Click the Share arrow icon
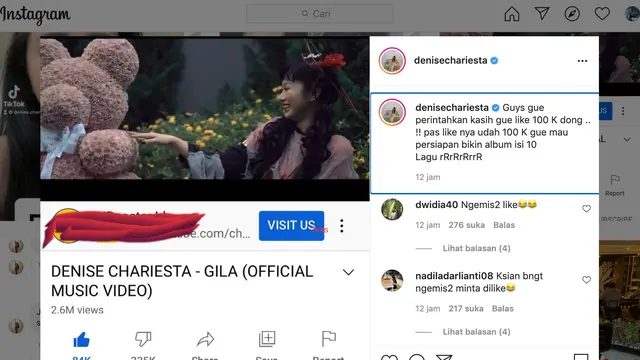Image resolution: width=640 pixels, height=360 pixels. coord(205,339)
